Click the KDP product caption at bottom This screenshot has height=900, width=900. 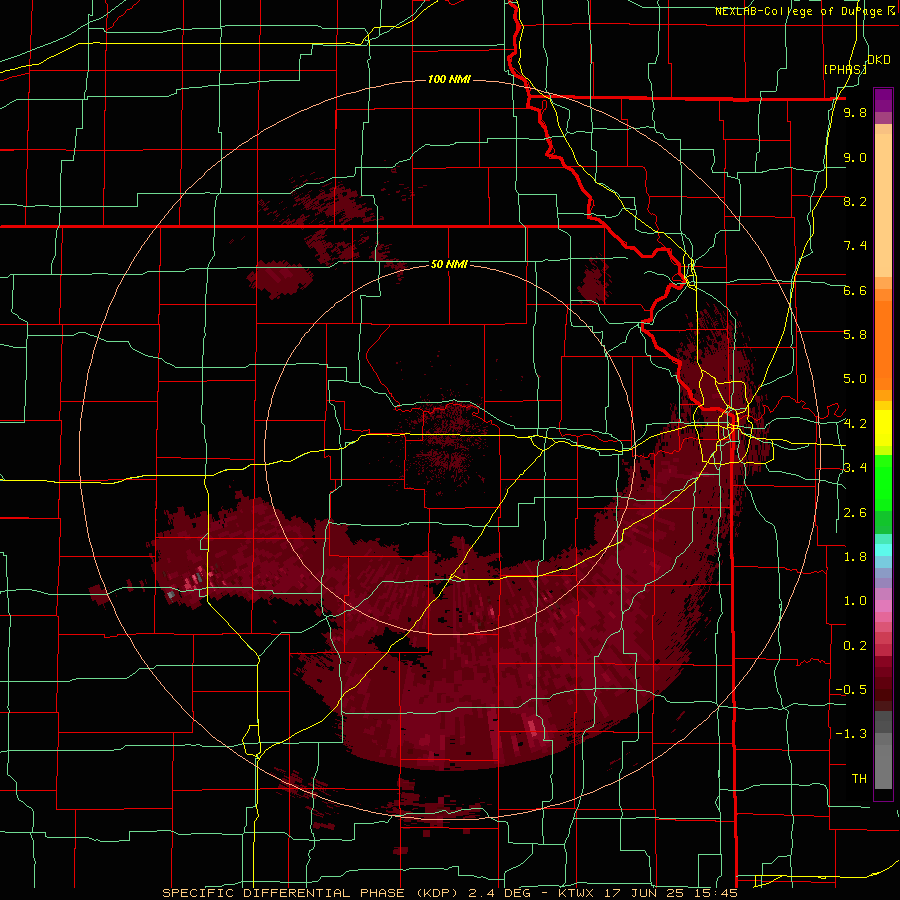pyautogui.click(x=449, y=893)
